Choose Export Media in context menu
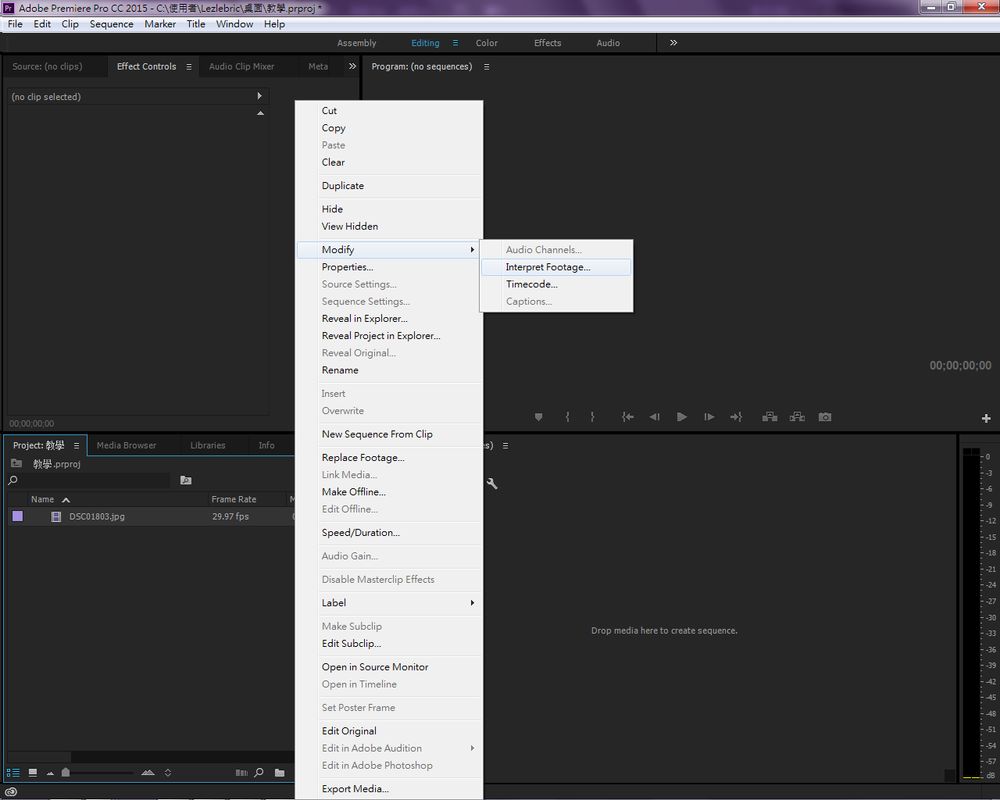1000x800 pixels. tap(390, 789)
